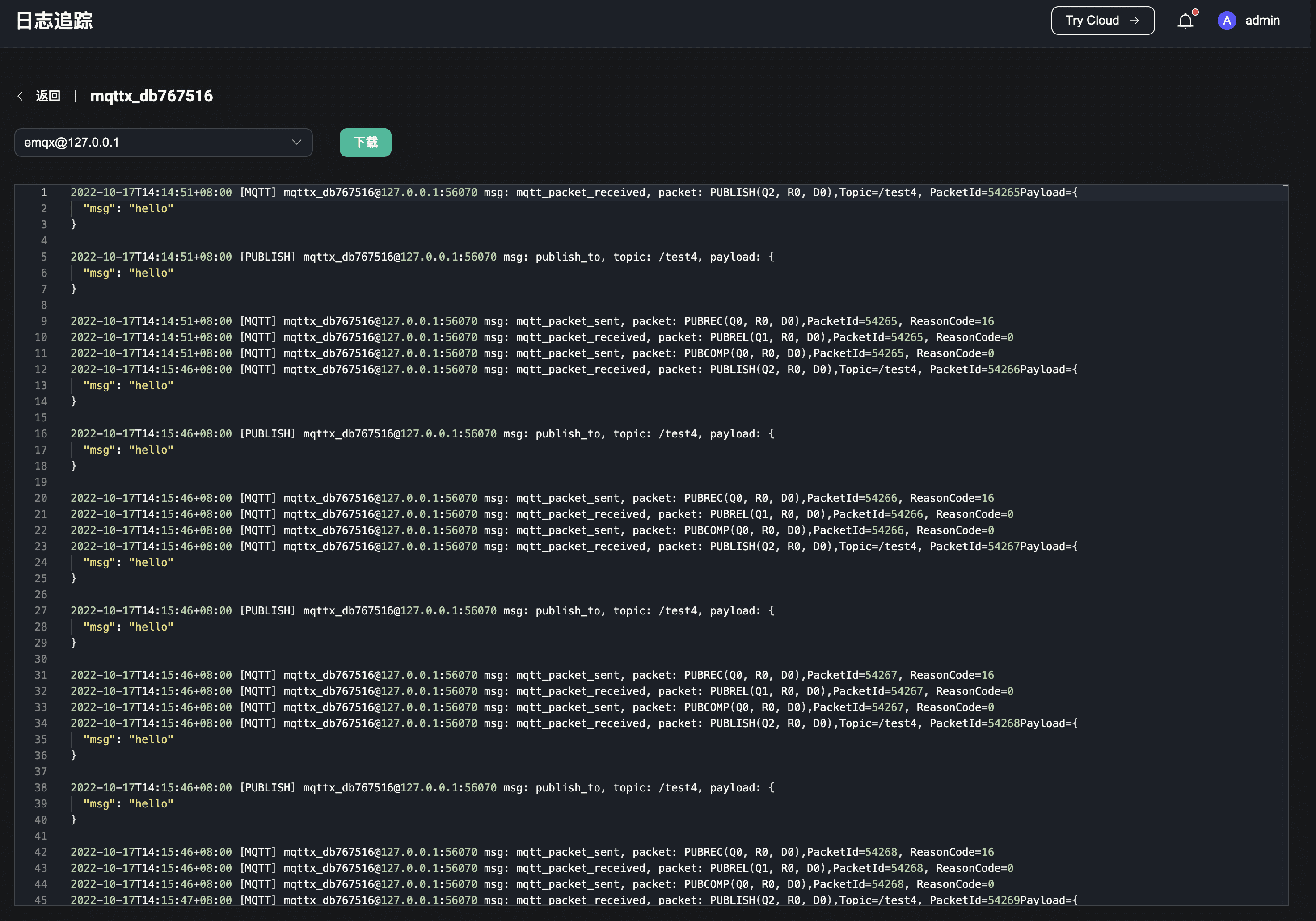This screenshot has width=1316, height=921.
Task: Open the notification bell icon
Action: (1185, 21)
